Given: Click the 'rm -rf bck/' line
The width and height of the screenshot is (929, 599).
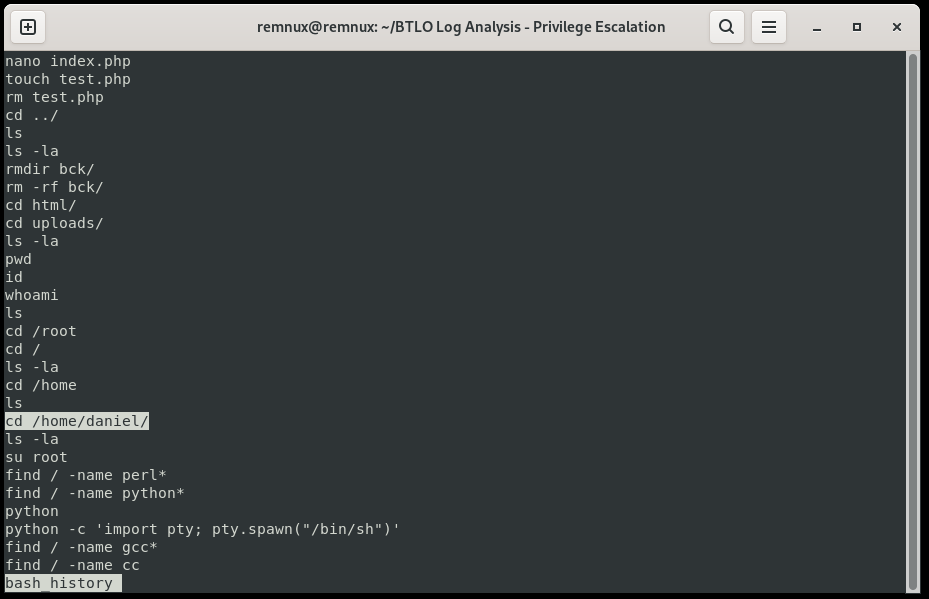Looking at the screenshot, I should [55, 187].
